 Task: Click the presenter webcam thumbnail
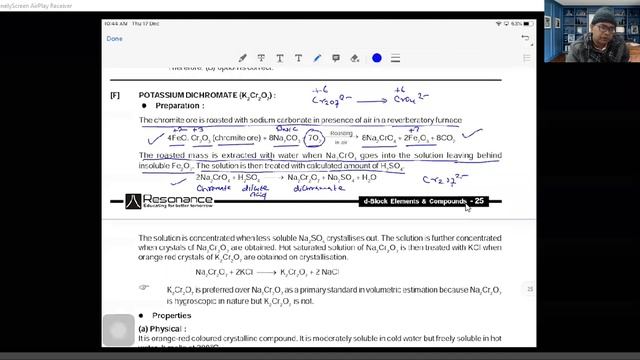[x=592, y=31]
